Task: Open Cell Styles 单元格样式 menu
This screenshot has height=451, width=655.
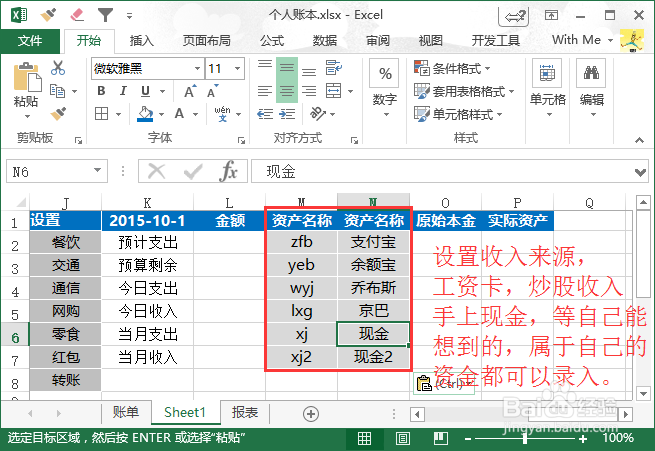Action: click(458, 114)
